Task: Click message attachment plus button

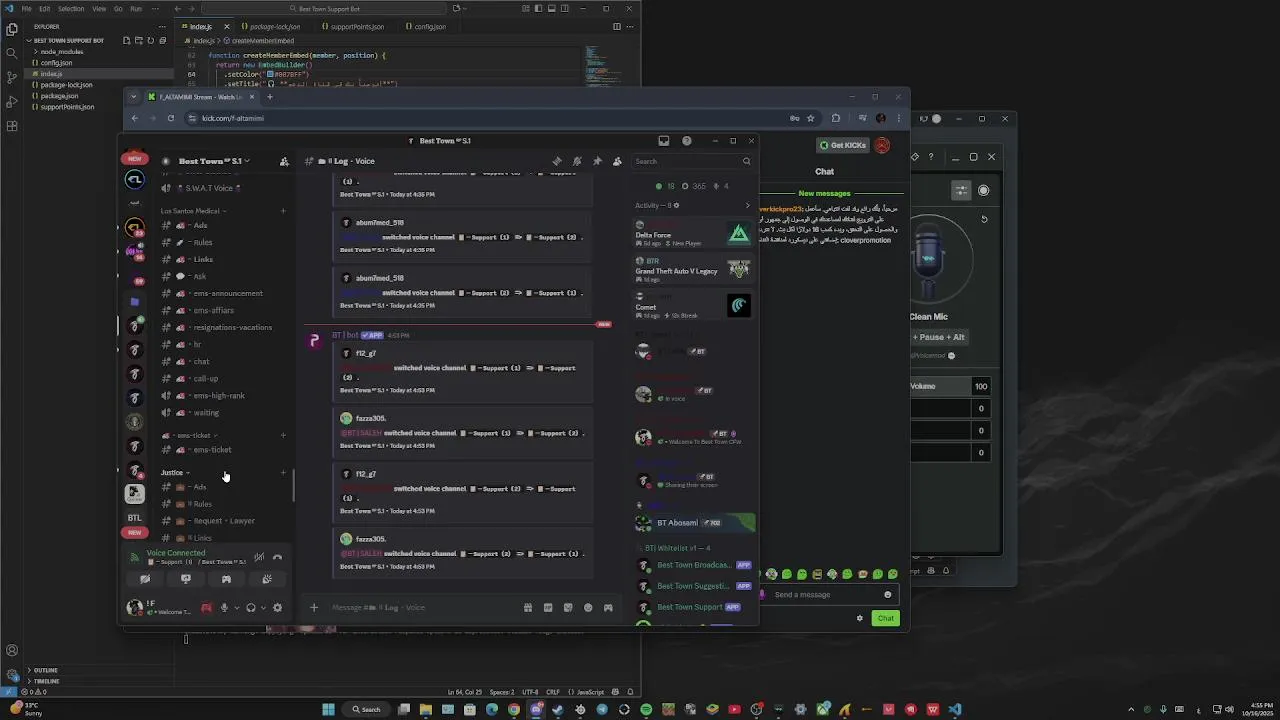Action: (314, 607)
